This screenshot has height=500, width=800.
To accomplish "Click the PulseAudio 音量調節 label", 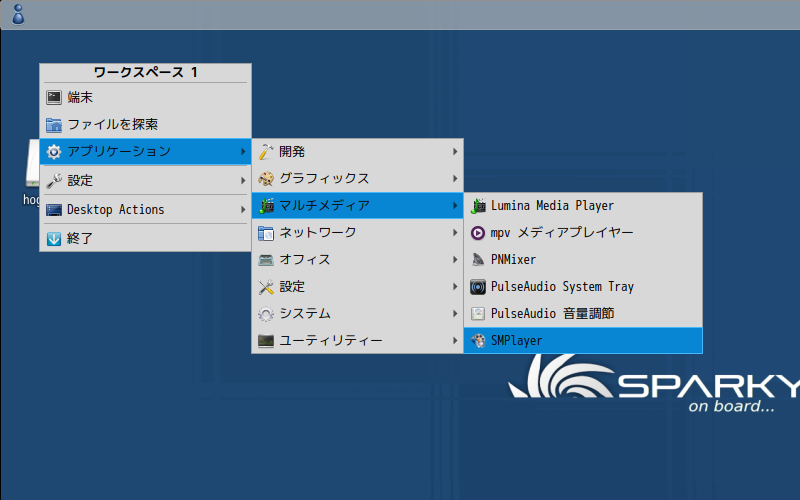I will [x=552, y=313].
